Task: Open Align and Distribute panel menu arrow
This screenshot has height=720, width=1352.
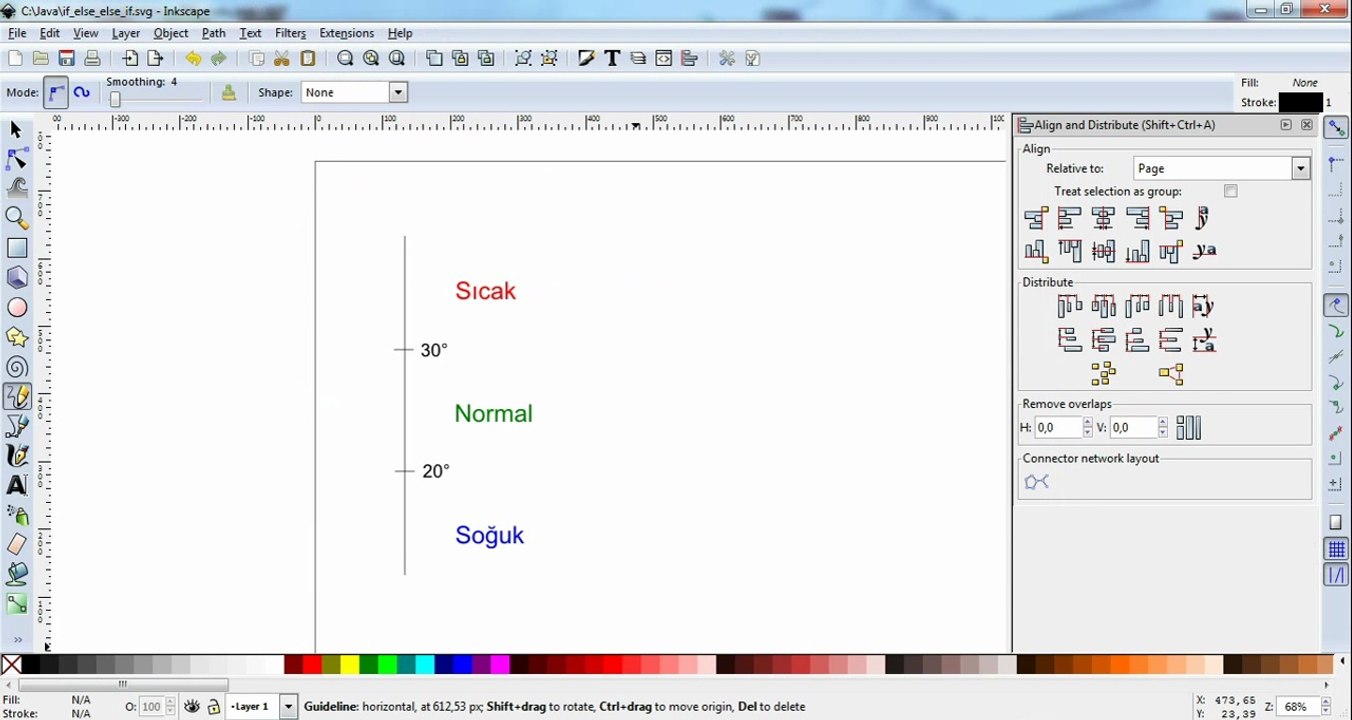Action: pos(1286,125)
